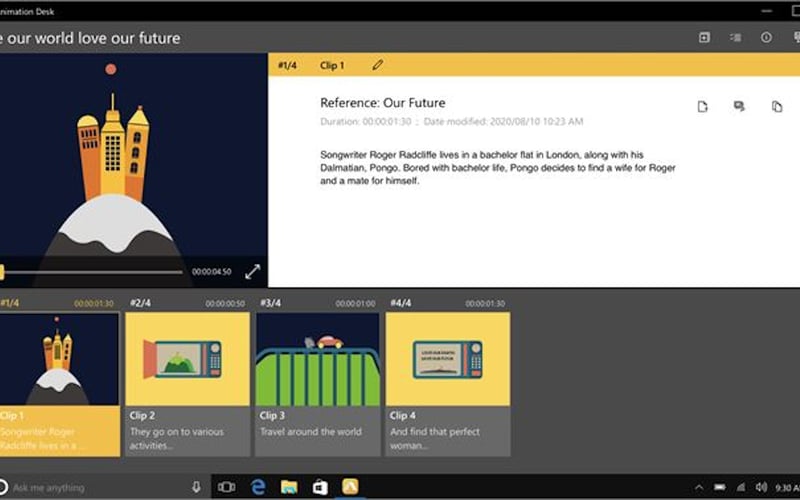Click the copy icon beside reference title

[x=777, y=106]
